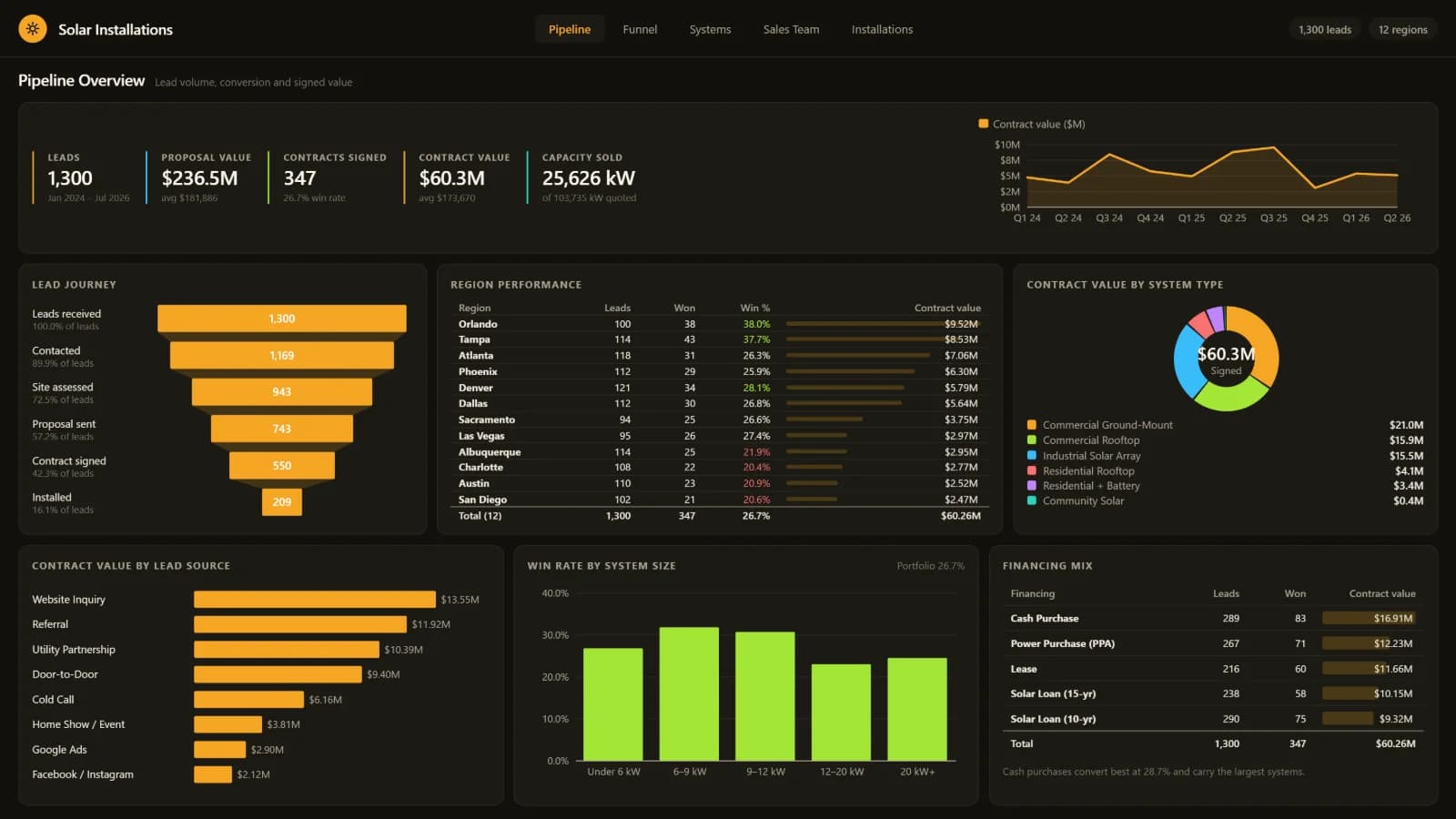
Task: Click the 9–12 kW win rate bar
Action: pyautogui.click(x=765, y=696)
